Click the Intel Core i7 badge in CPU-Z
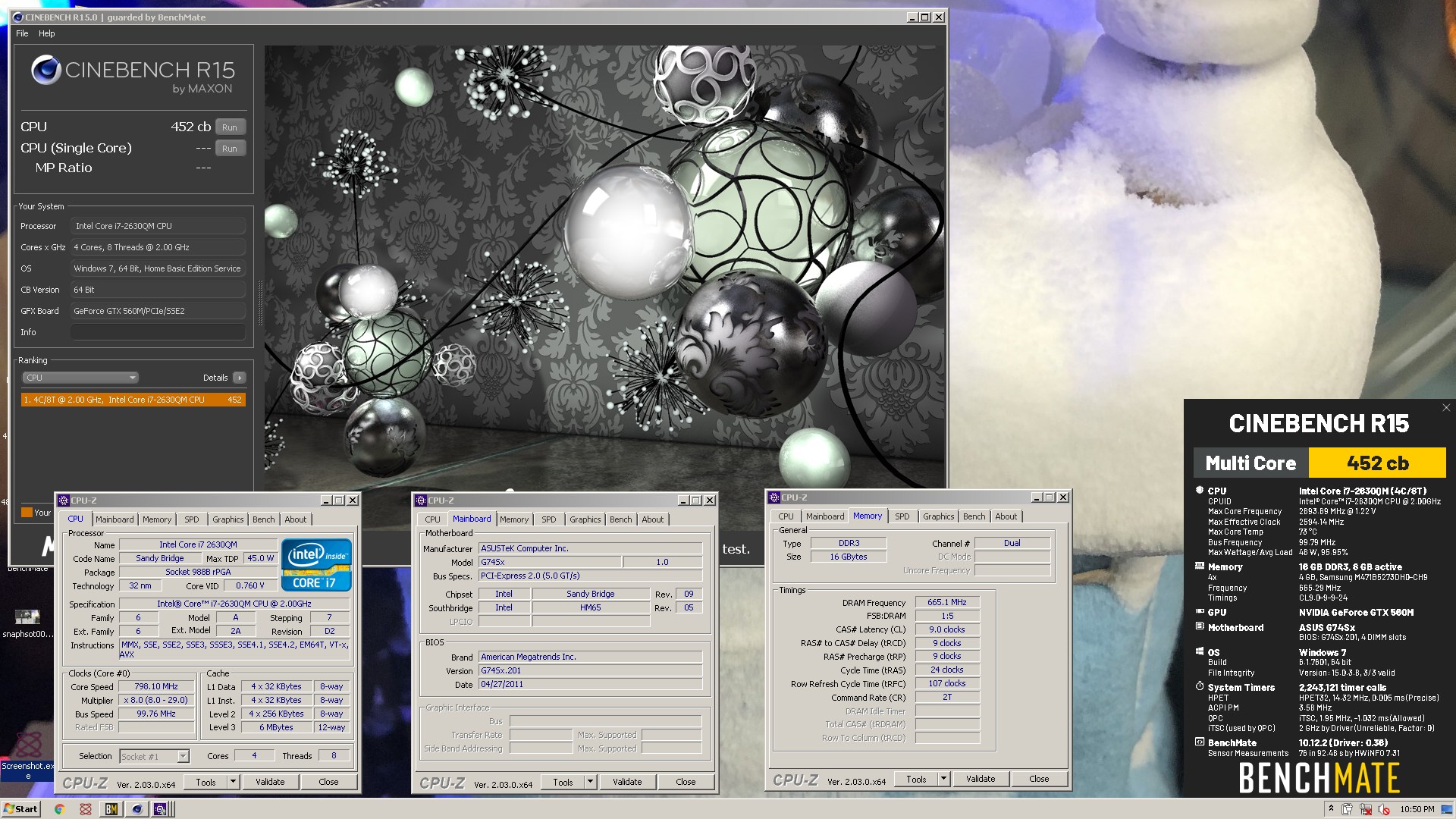This screenshot has width=1456, height=819. pos(316,564)
